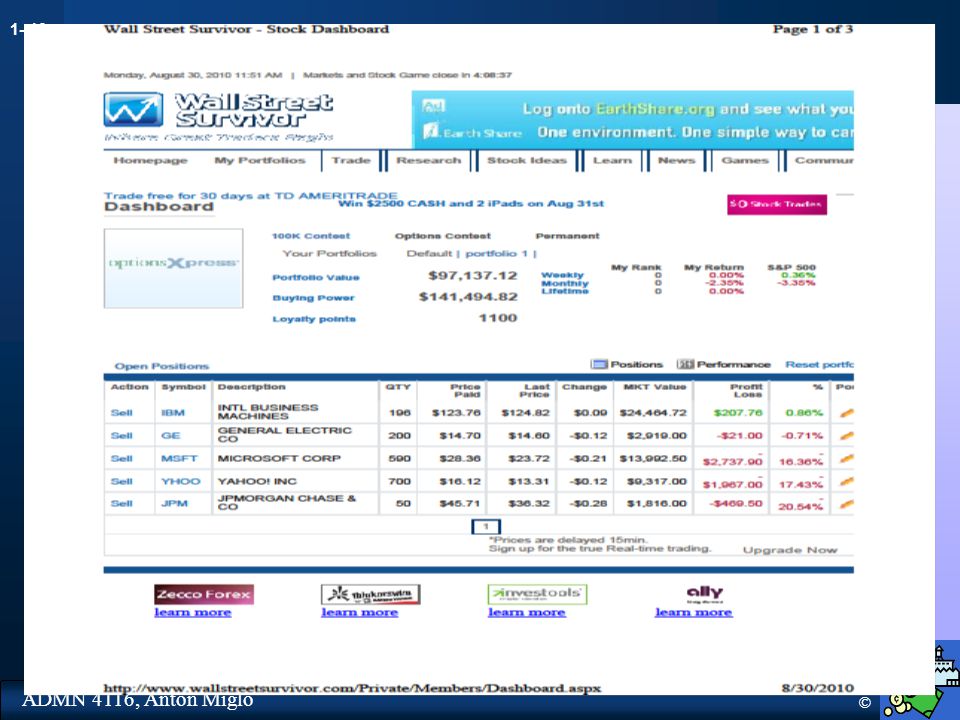Open the JPM symbol link

pos(174,504)
